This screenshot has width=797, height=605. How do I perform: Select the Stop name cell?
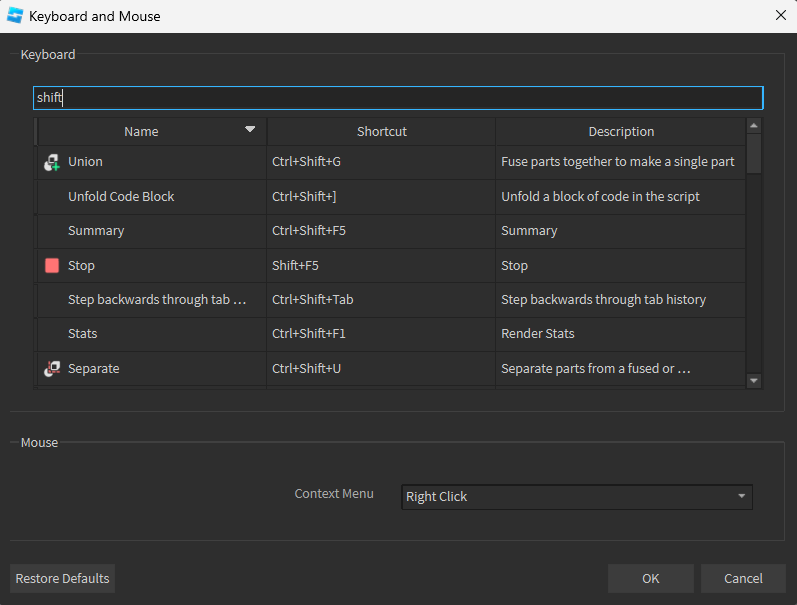(x=151, y=265)
